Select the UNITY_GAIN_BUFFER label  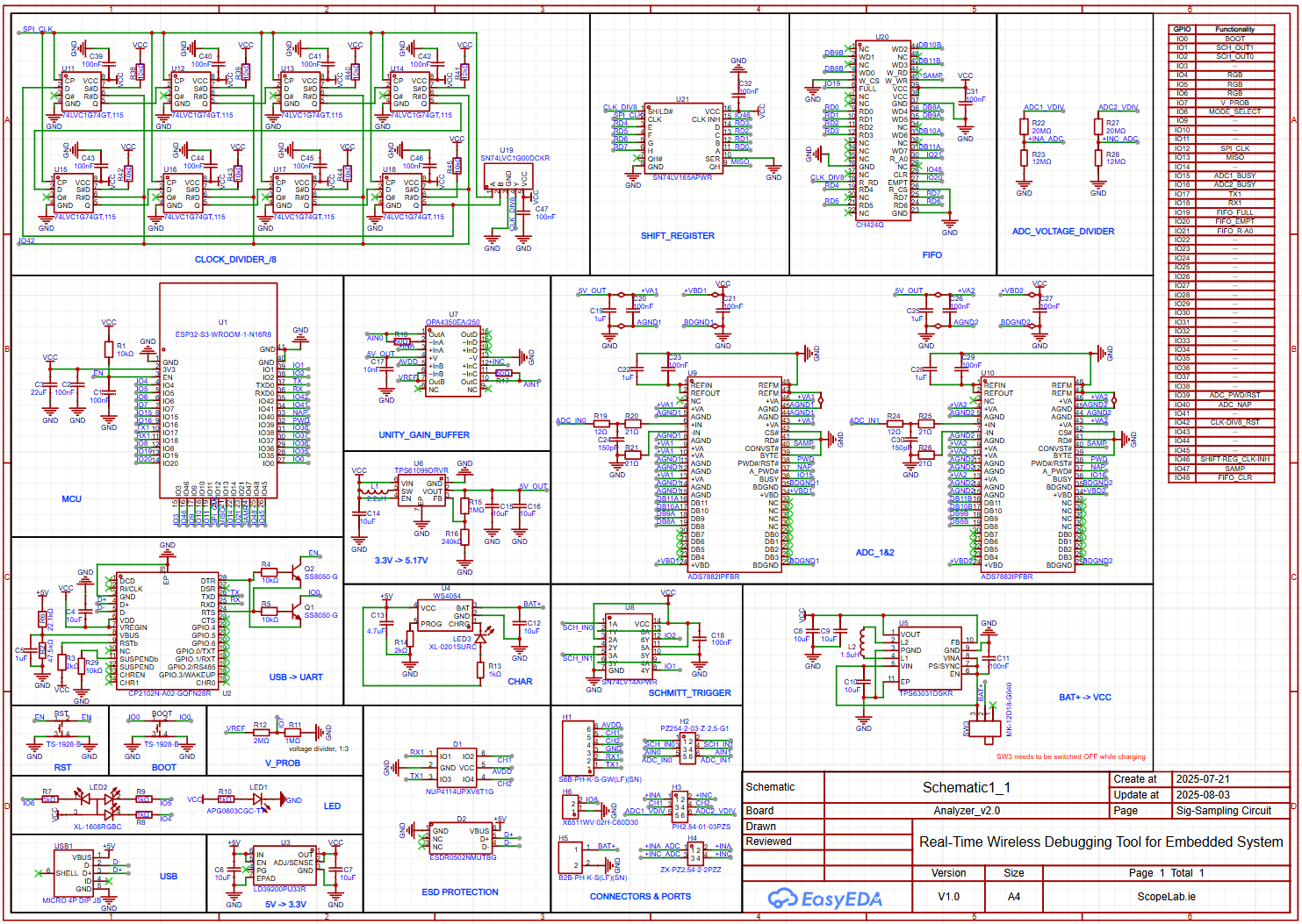tap(424, 435)
